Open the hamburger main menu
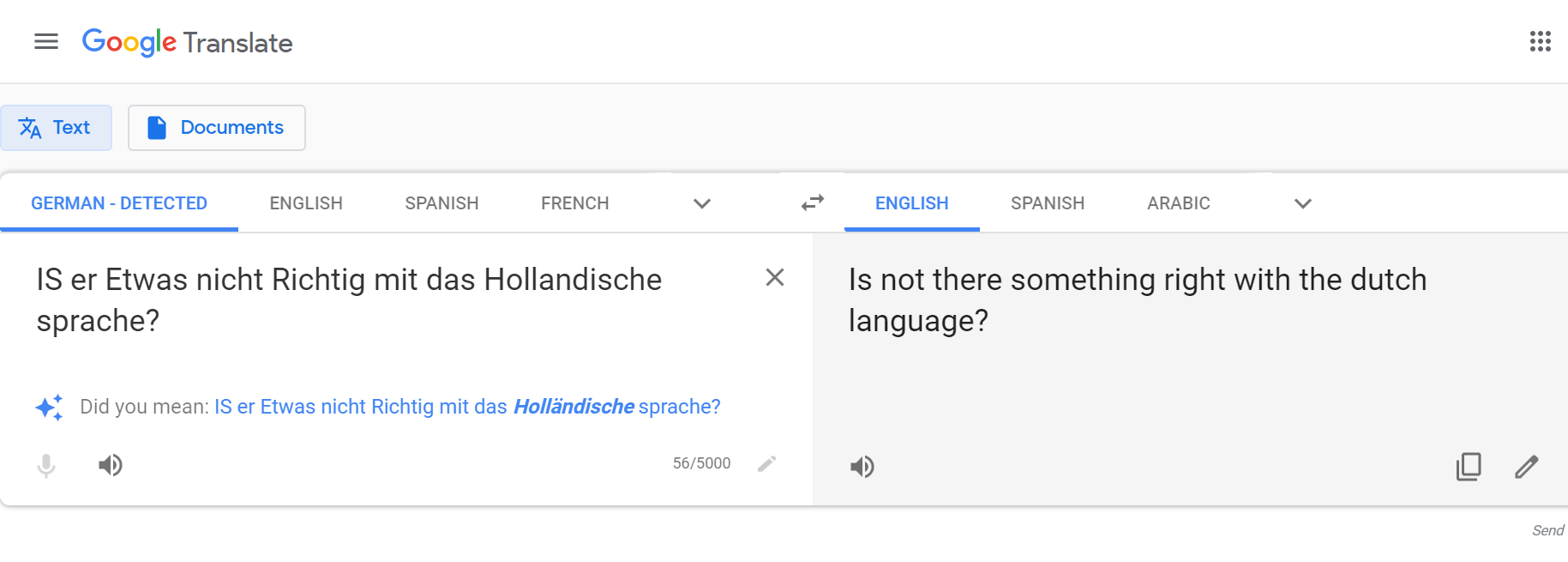This screenshot has height=562, width=1568. coord(46,41)
